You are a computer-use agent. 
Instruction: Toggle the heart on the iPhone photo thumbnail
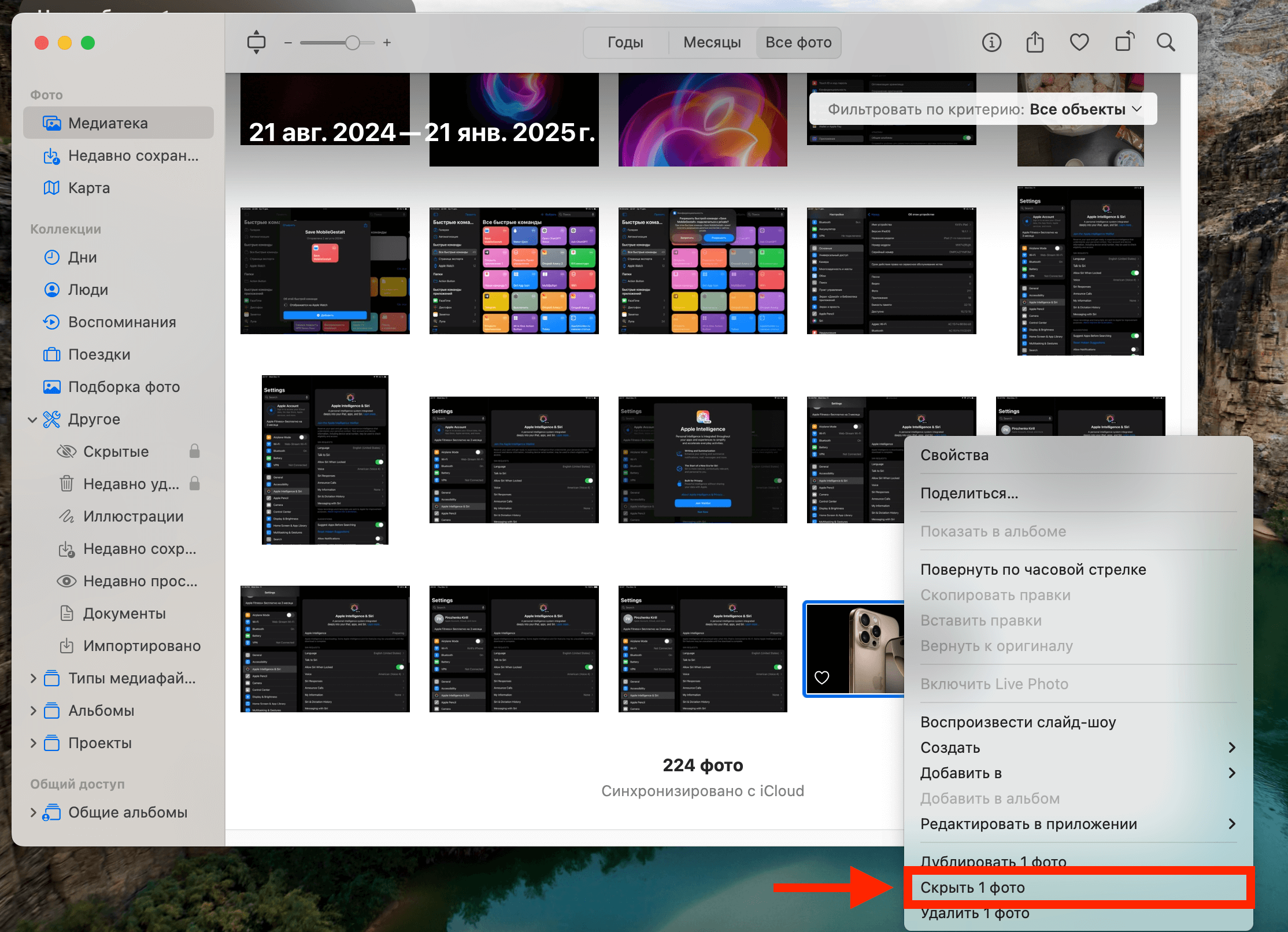point(821,677)
